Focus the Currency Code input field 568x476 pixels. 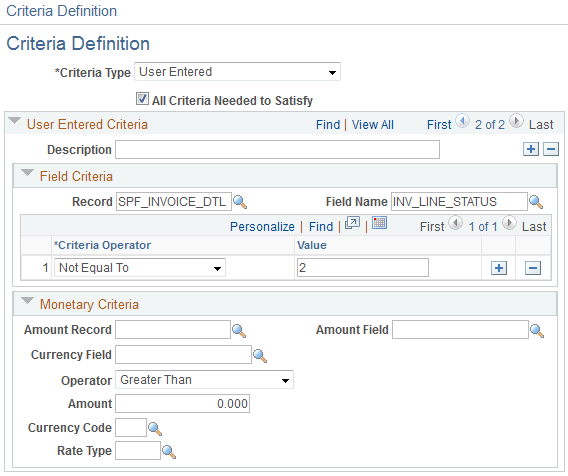(x=131, y=427)
